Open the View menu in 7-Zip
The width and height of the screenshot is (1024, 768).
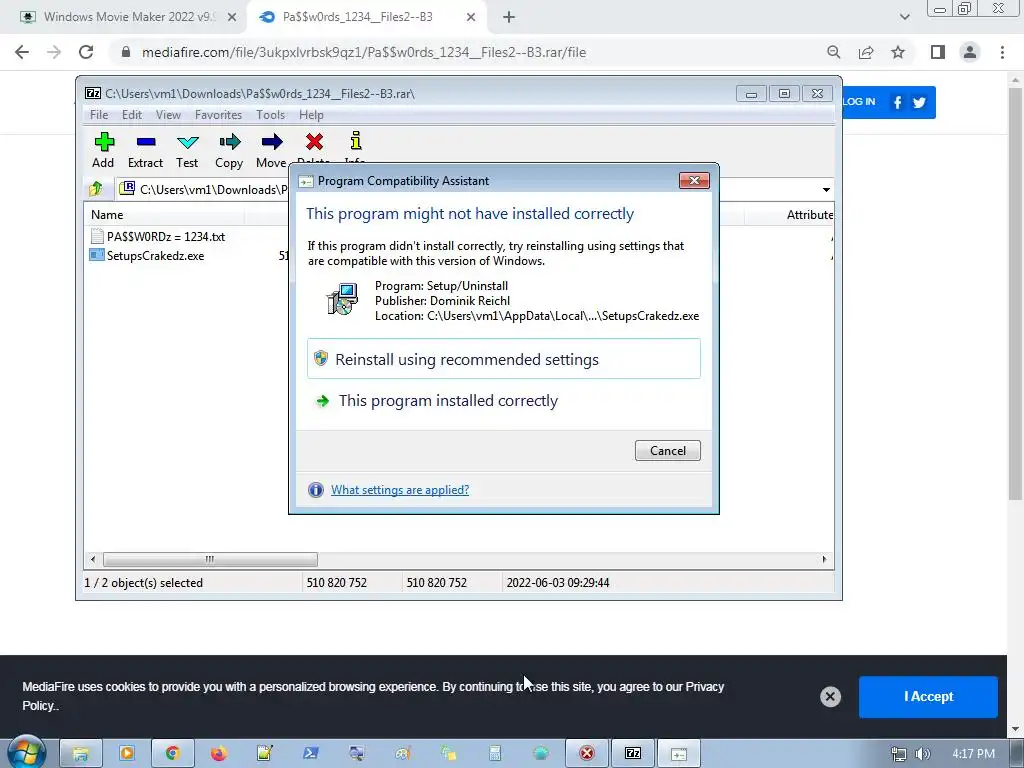(168, 115)
